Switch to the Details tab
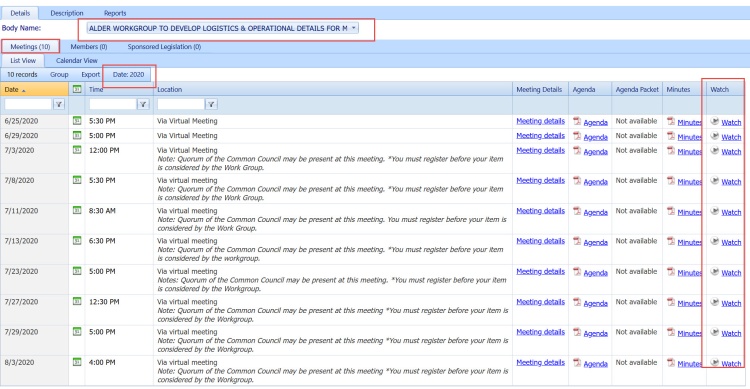Viewport: 750px width, 389px height. 20,13
